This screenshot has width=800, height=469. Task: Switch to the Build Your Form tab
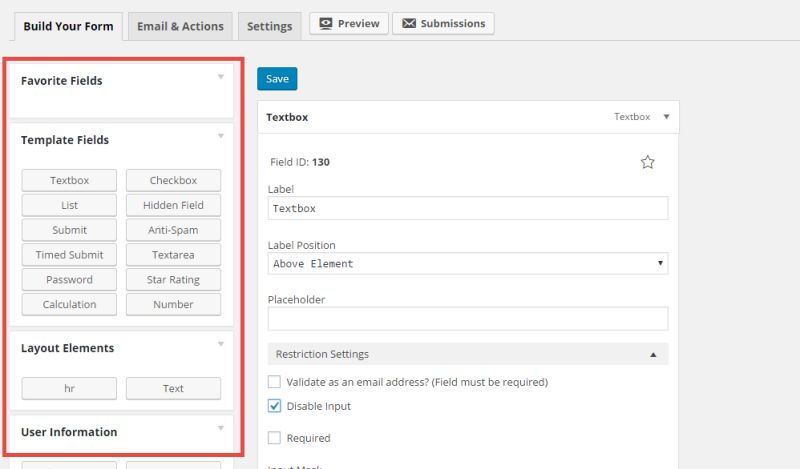pyautogui.click(x=68, y=27)
